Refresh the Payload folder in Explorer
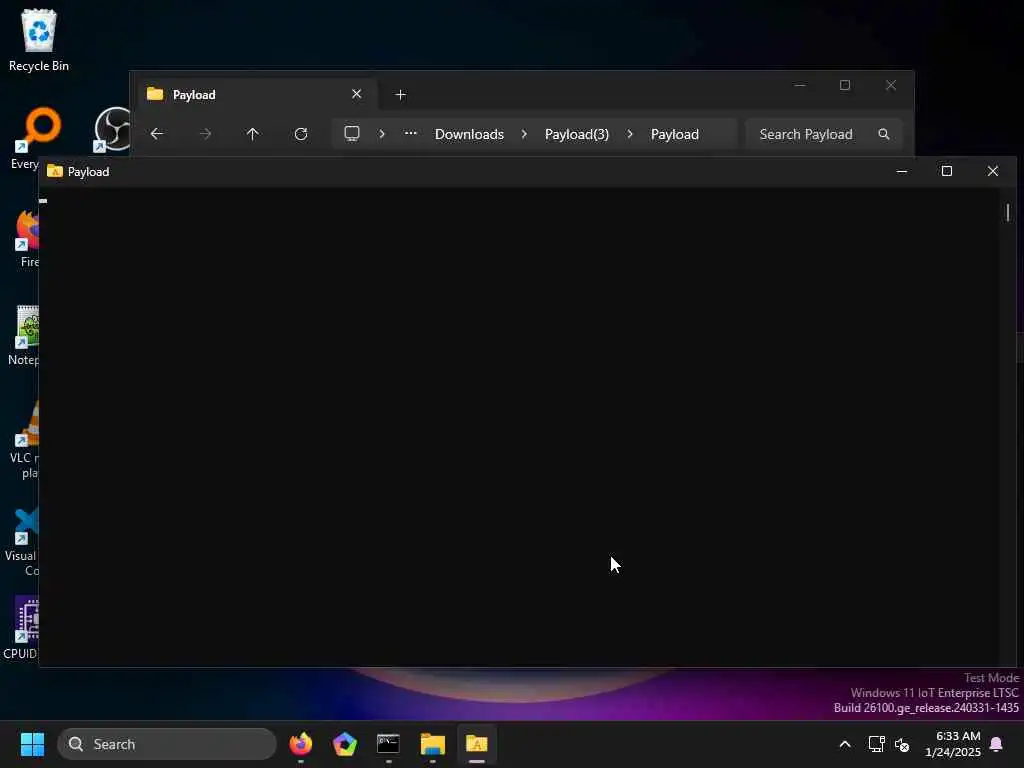1024x768 pixels. (301, 134)
